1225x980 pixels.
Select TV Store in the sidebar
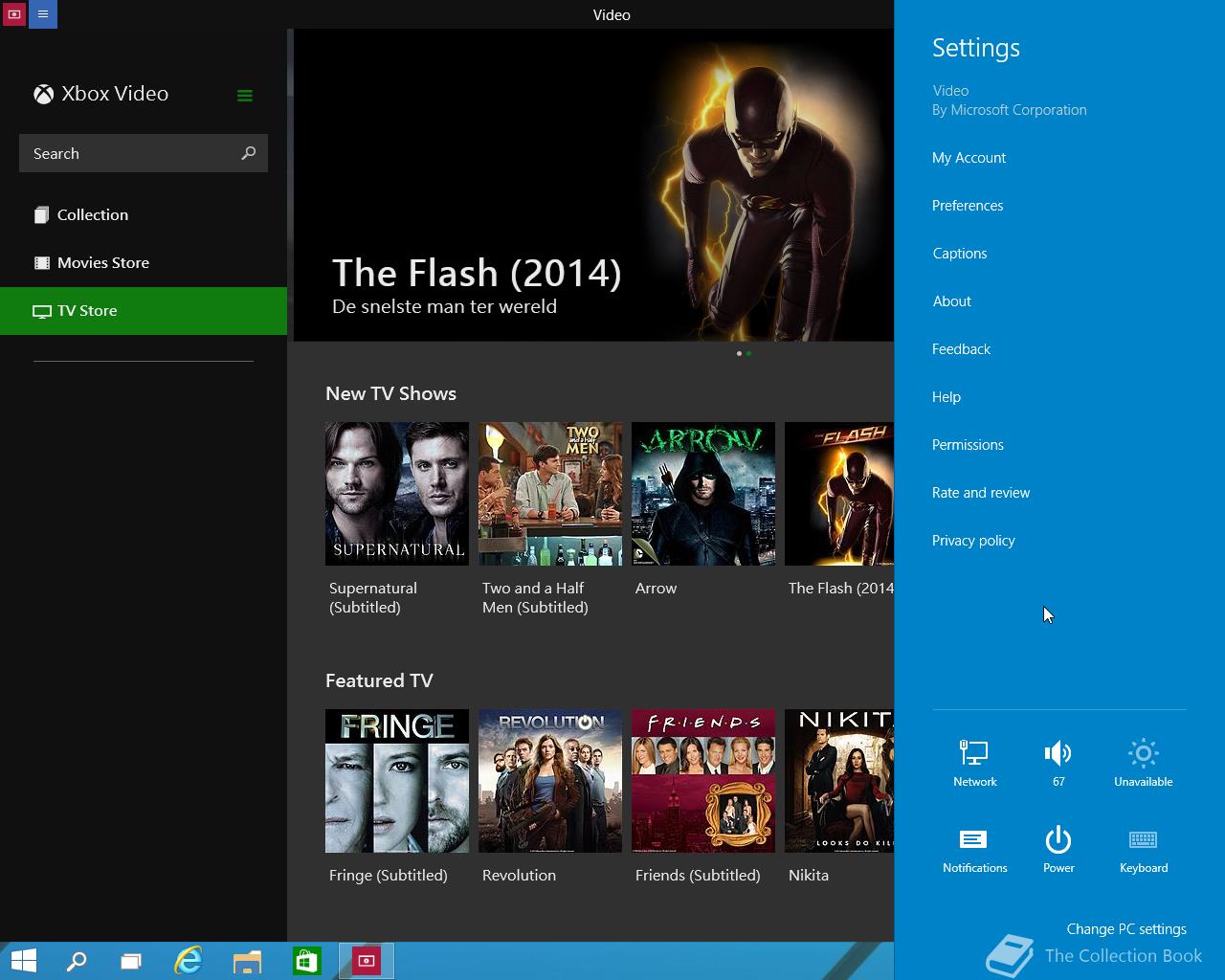(144, 310)
